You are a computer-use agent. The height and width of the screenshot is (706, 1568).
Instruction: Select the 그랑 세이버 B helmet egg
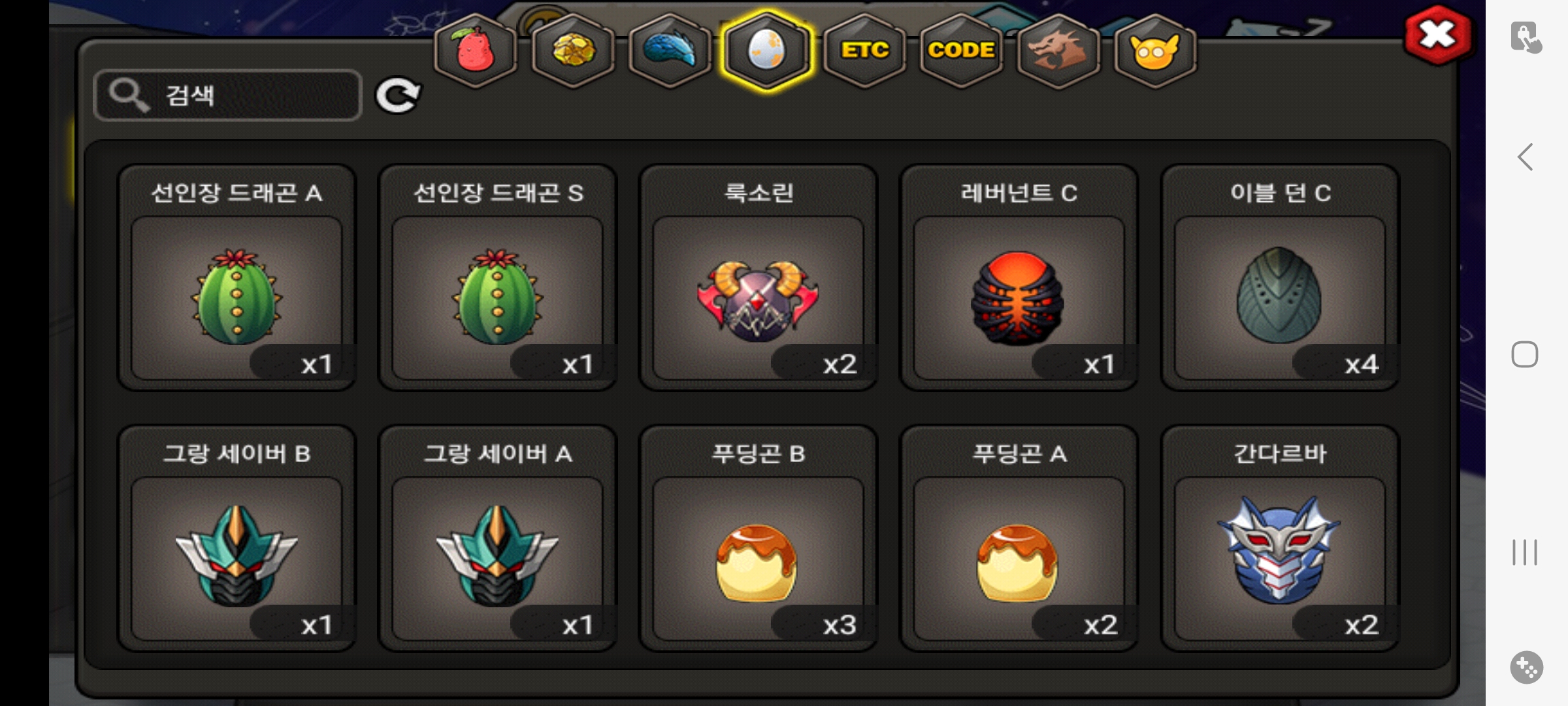pos(237,539)
